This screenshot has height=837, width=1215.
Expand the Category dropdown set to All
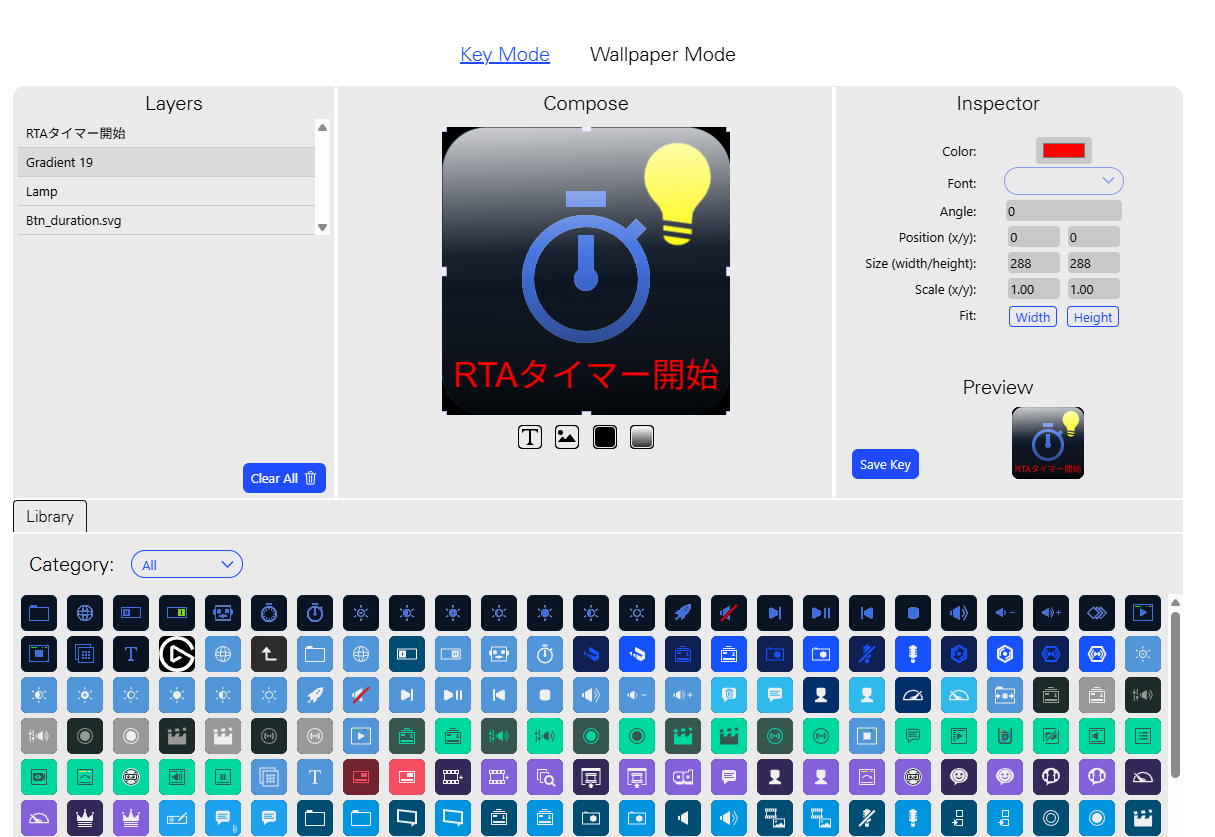point(187,565)
